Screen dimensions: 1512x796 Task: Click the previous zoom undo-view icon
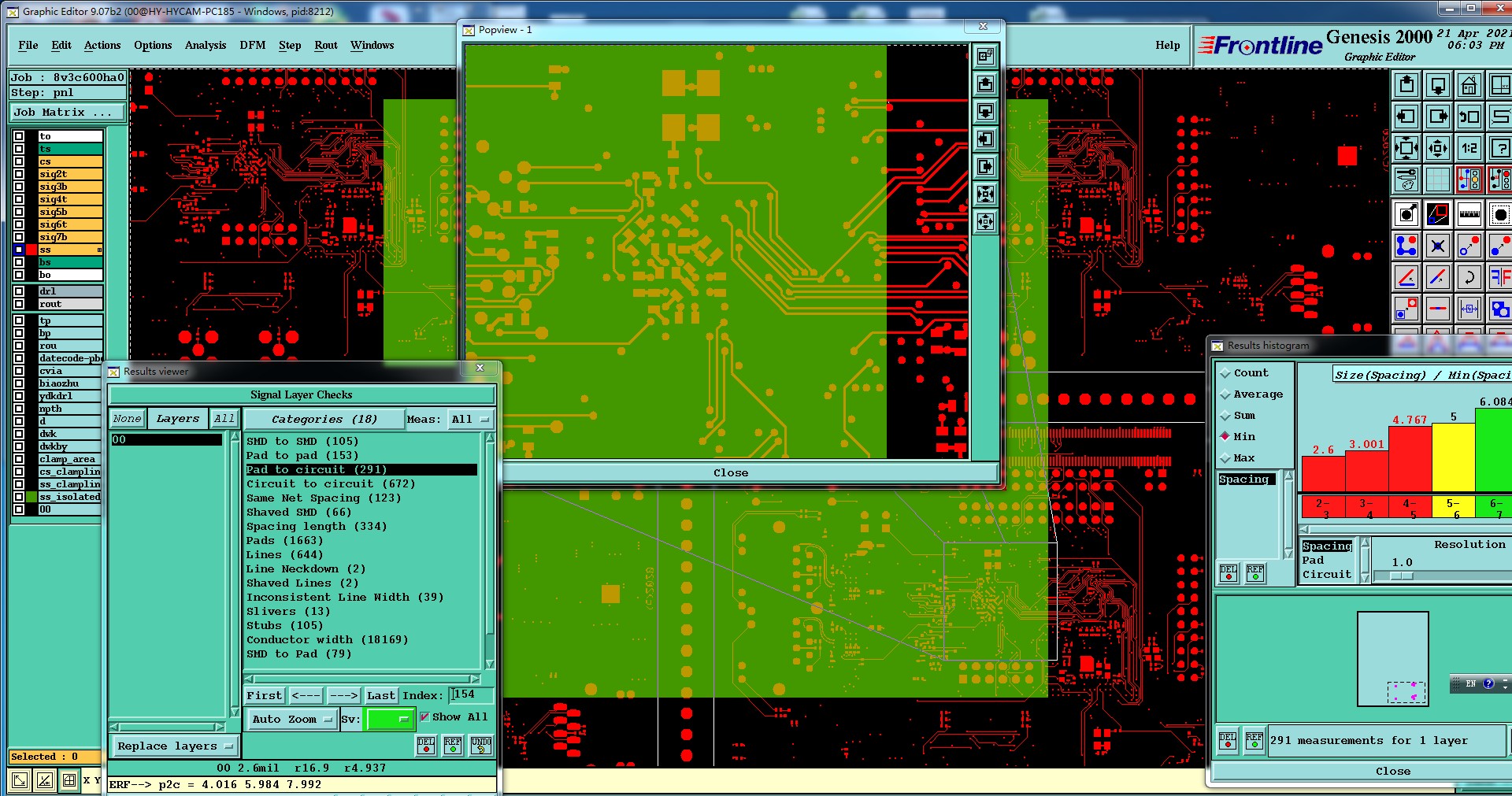1469,117
